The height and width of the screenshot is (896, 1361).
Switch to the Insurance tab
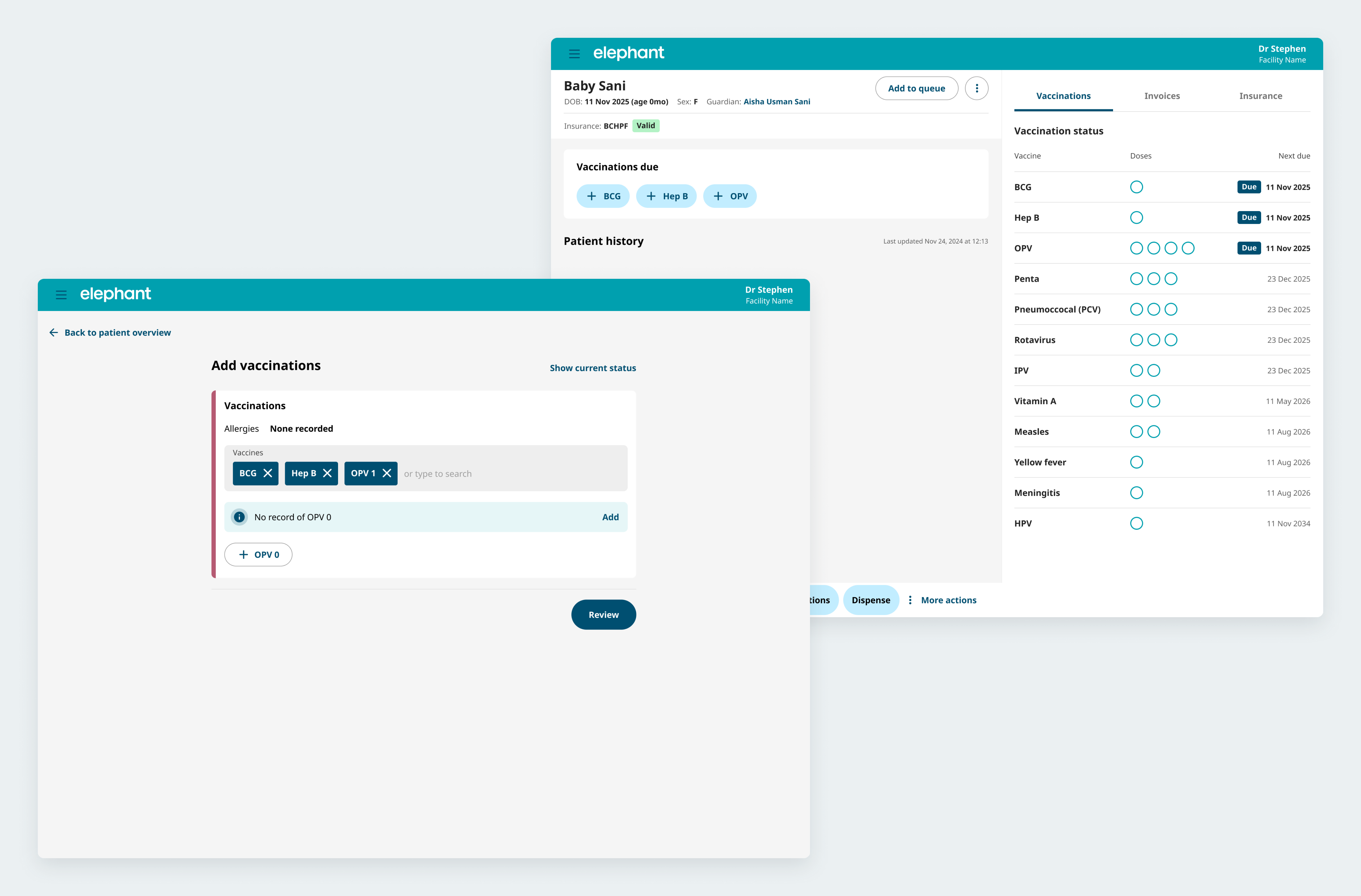coord(1260,95)
